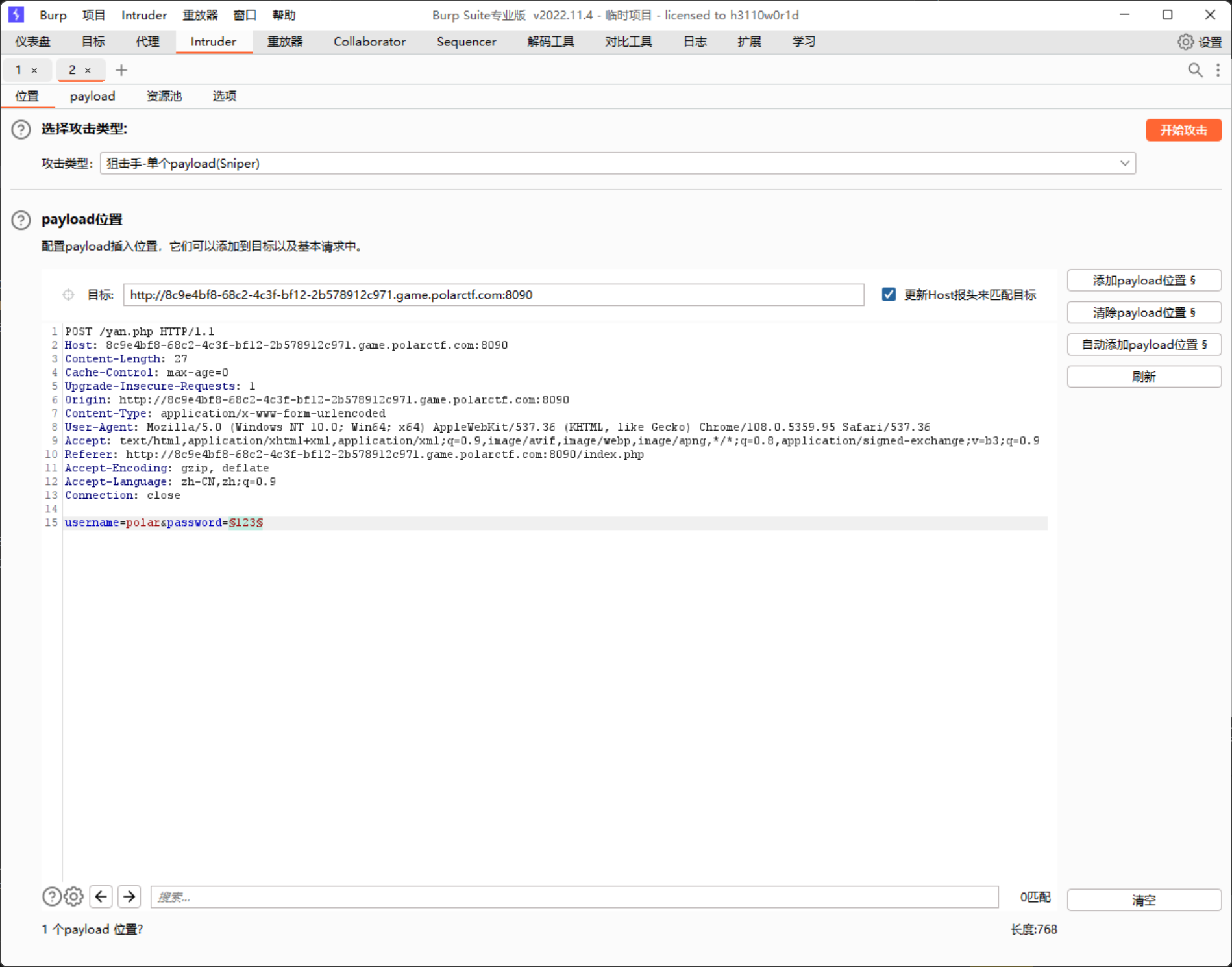Open the 重放器 main tab

pyautogui.click(x=285, y=42)
